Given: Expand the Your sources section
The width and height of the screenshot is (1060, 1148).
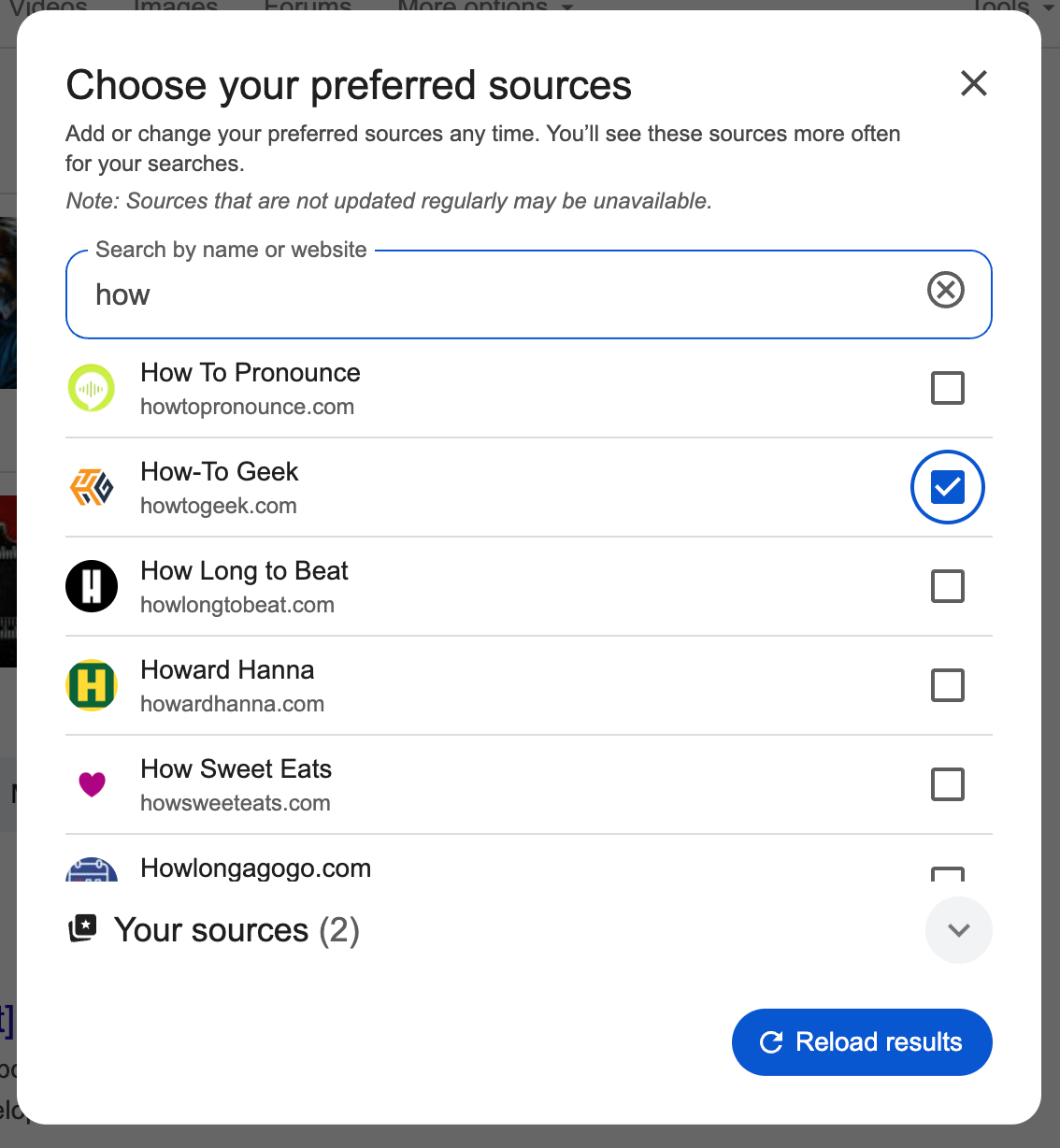Looking at the screenshot, I should tap(958, 930).
